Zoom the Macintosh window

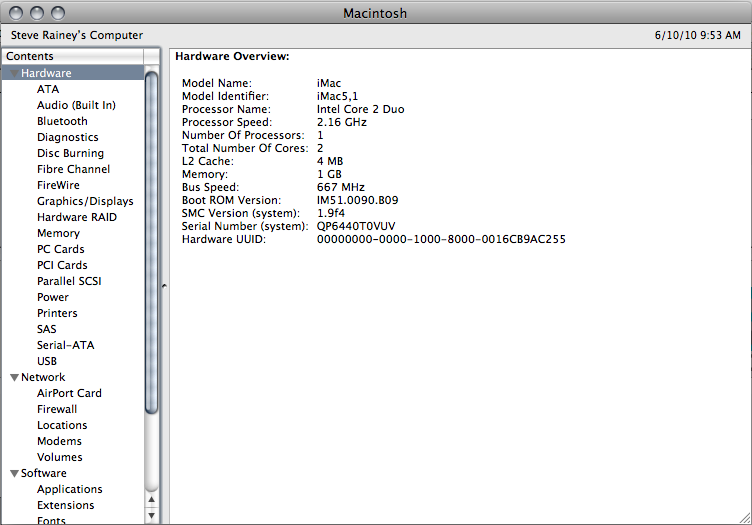coord(58,13)
